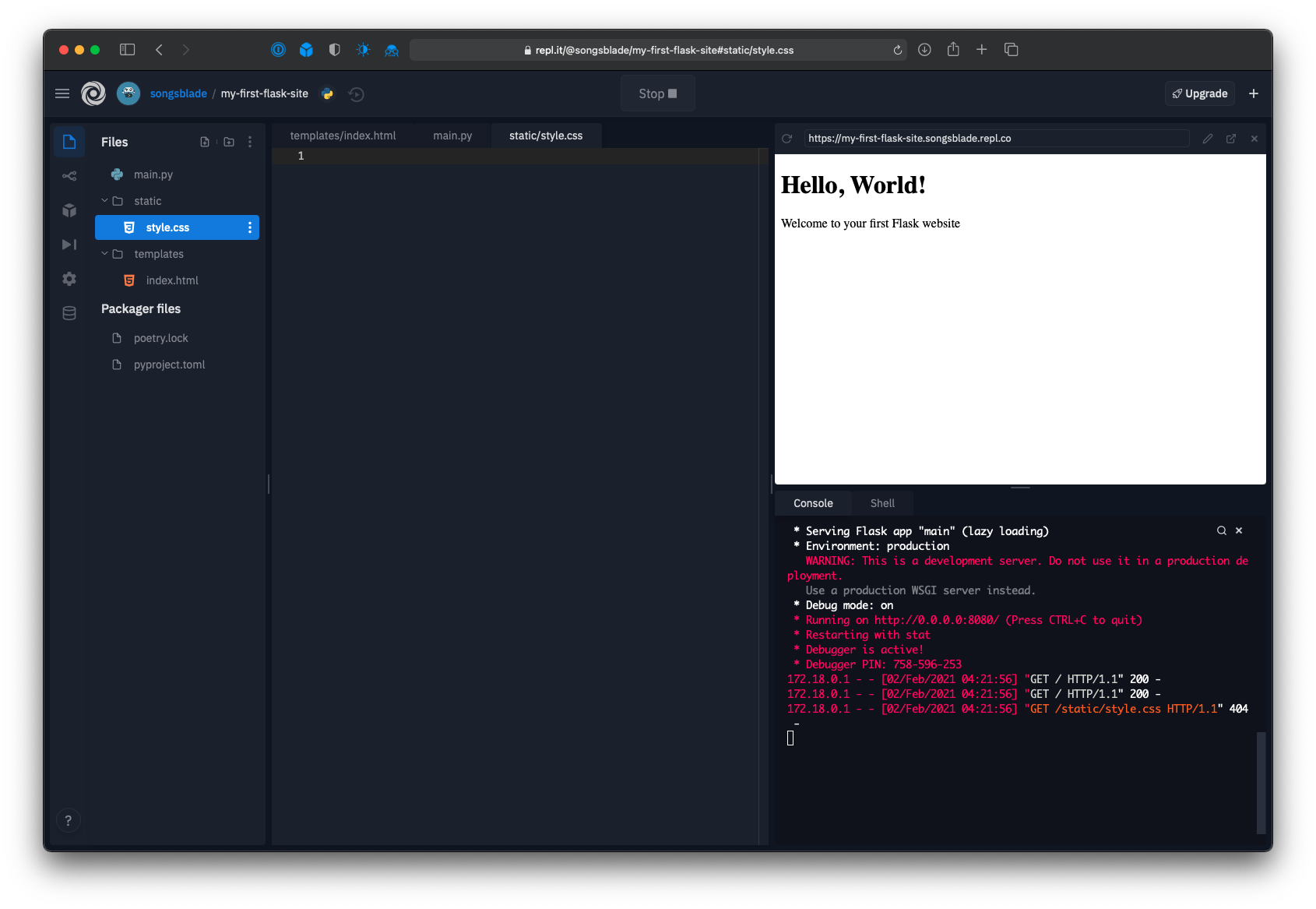Open the Version control panel
The height and width of the screenshot is (909, 1316).
pos(69,175)
